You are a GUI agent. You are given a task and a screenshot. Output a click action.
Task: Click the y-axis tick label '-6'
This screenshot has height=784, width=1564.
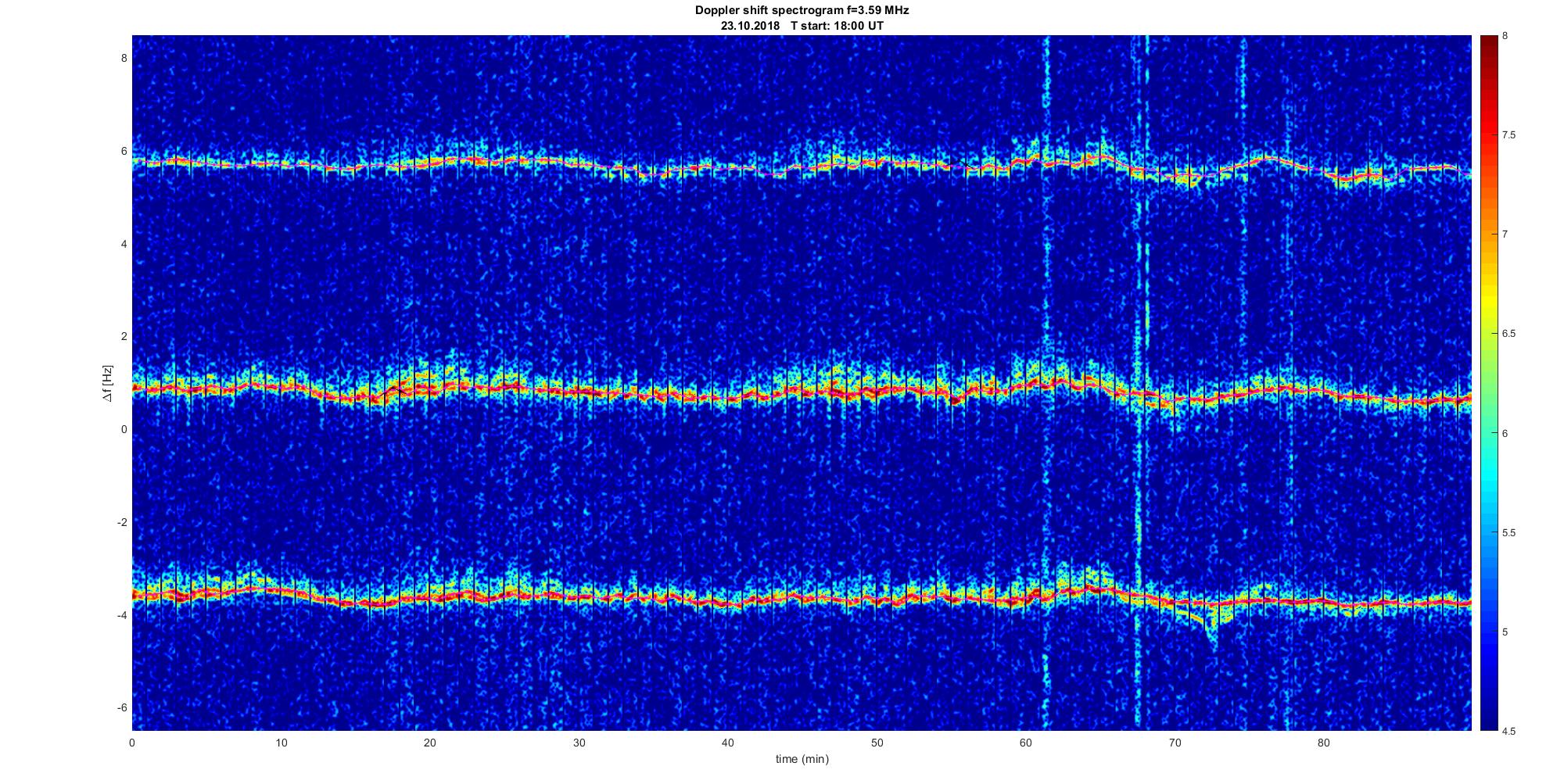point(122,707)
